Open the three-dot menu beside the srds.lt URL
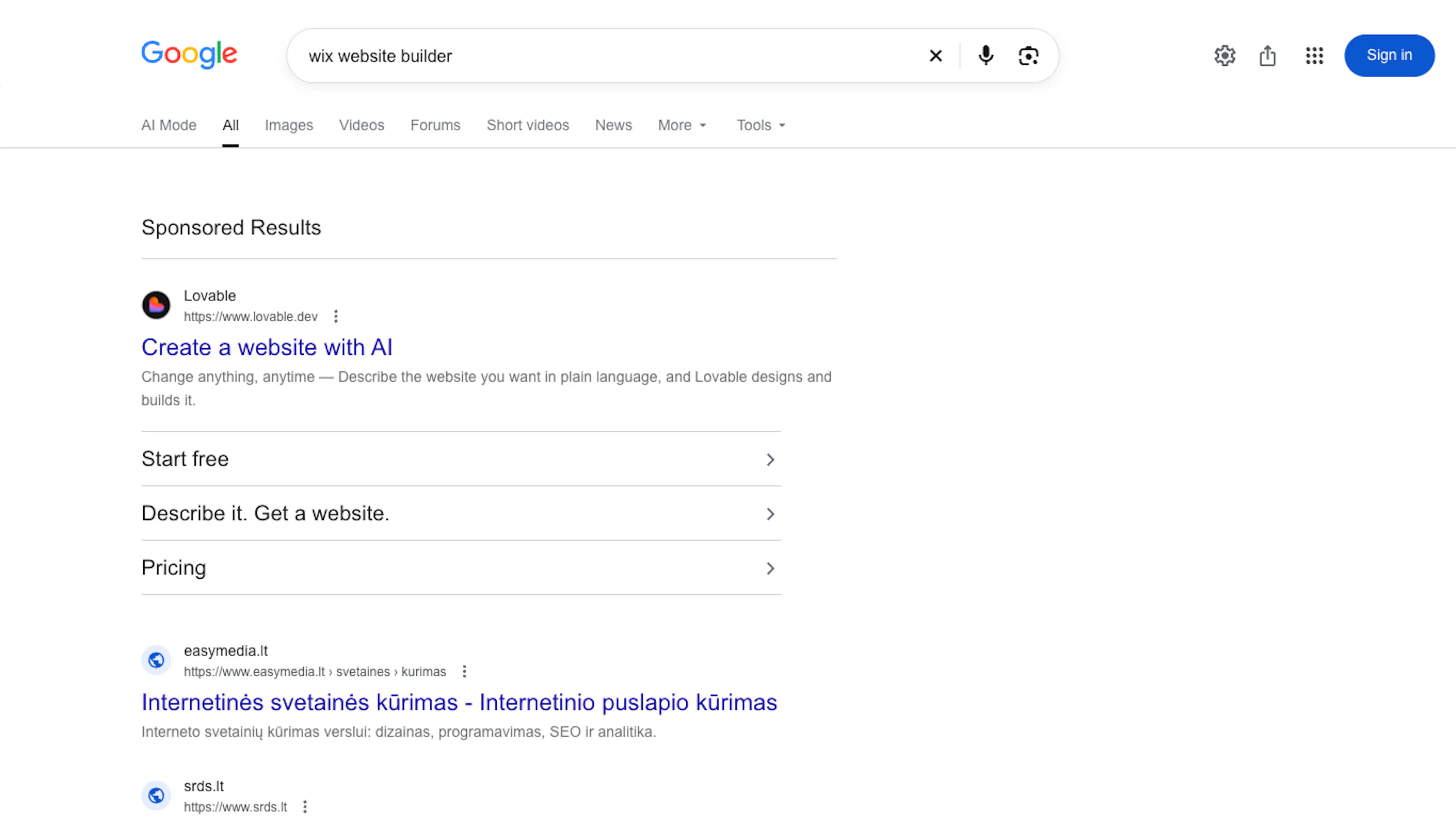Screen dimensions: 1456x819 [x=304, y=806]
